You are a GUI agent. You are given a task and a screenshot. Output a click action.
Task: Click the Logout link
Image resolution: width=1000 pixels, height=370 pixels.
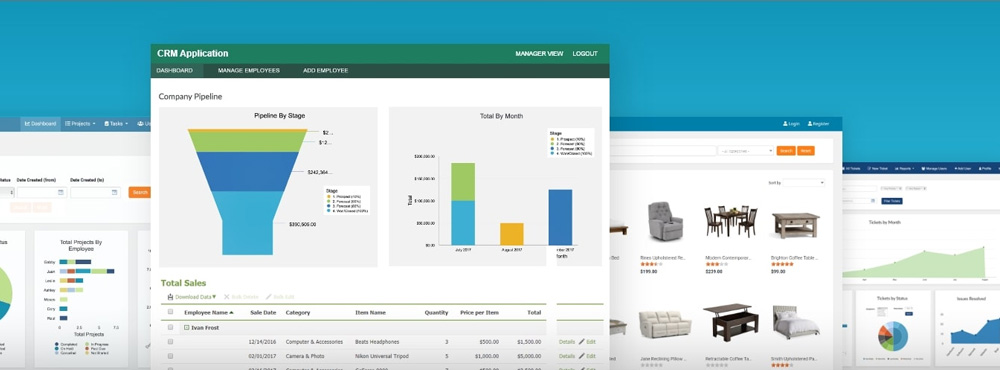tap(585, 54)
